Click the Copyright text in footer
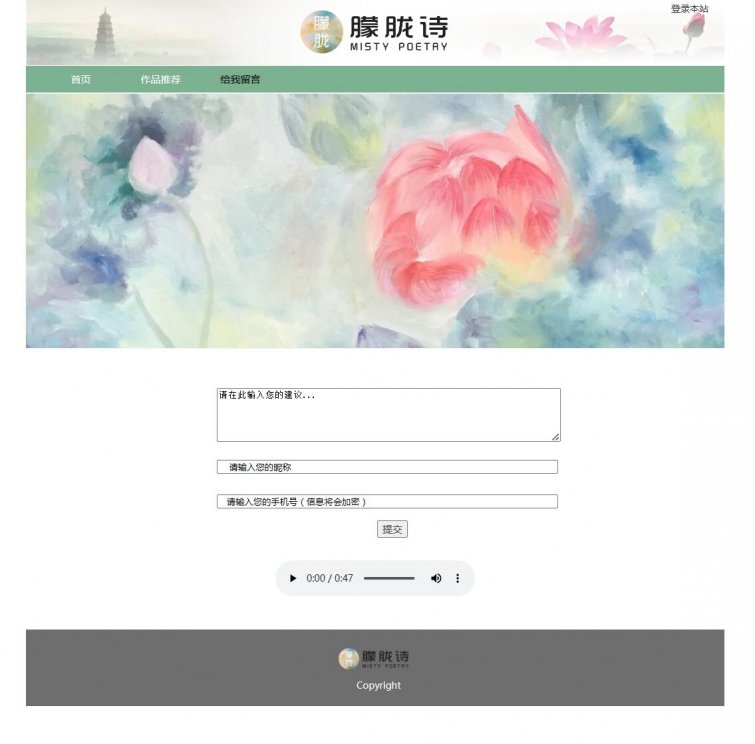Screen dimensions: 755x744 coord(378,685)
